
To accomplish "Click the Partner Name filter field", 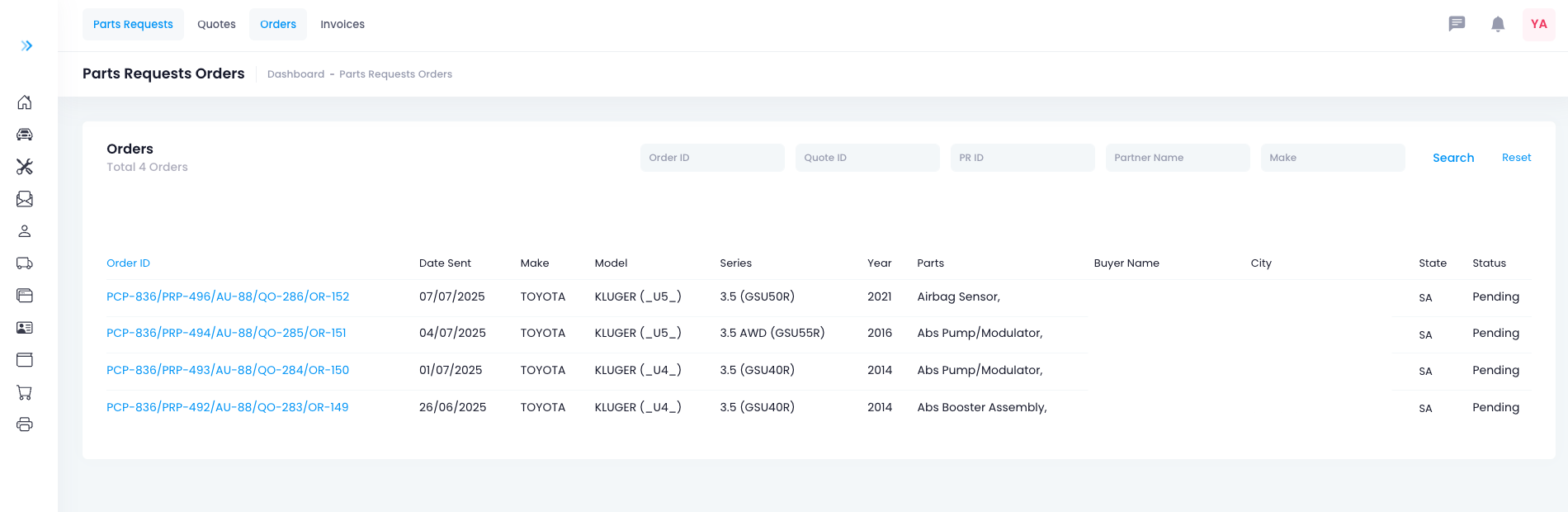I will (1177, 158).
